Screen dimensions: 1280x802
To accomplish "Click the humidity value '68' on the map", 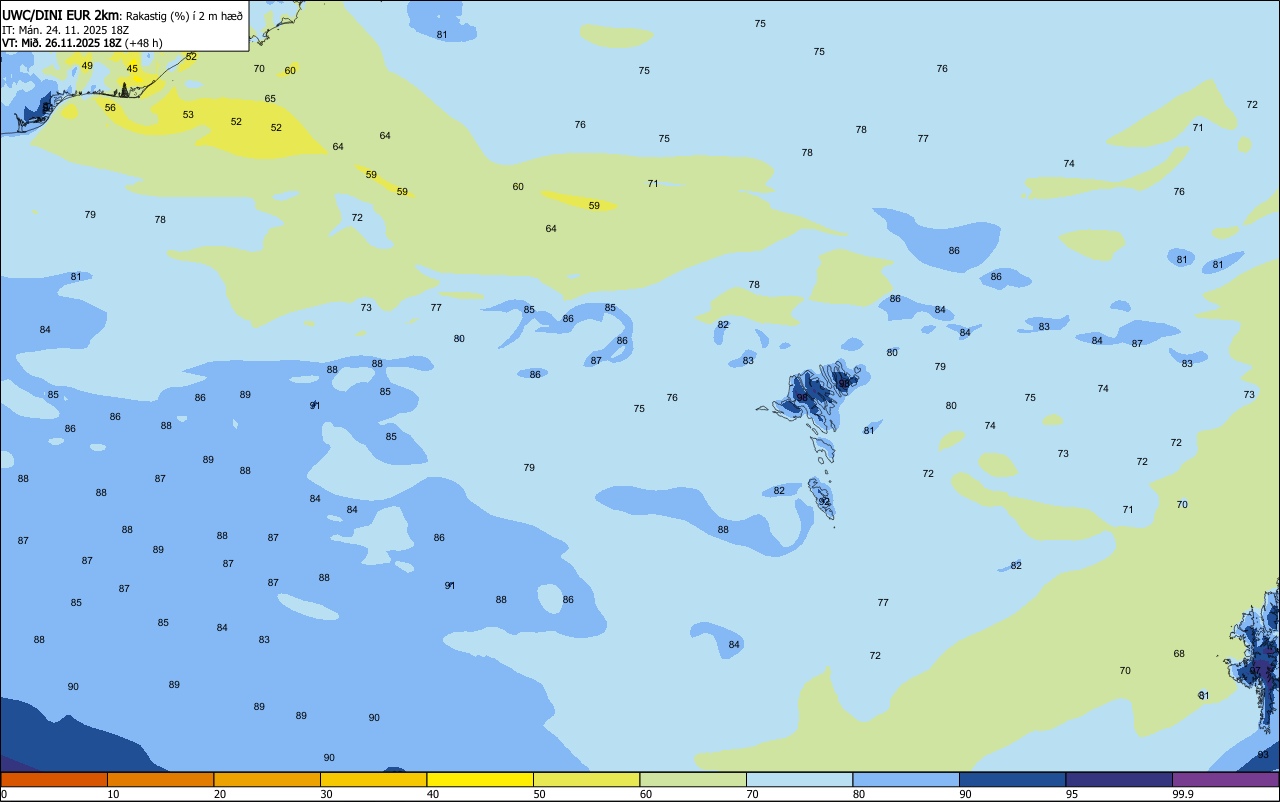I will (x=1179, y=654).
